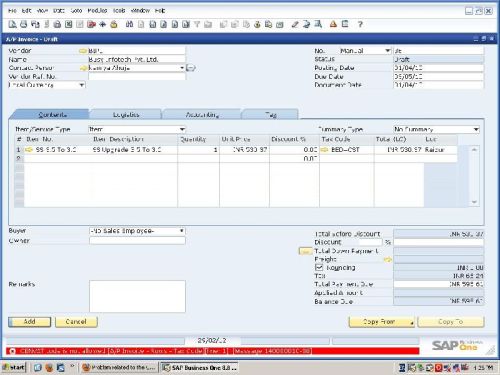Click the Launch Application toolbar icon

tap(103, 24)
